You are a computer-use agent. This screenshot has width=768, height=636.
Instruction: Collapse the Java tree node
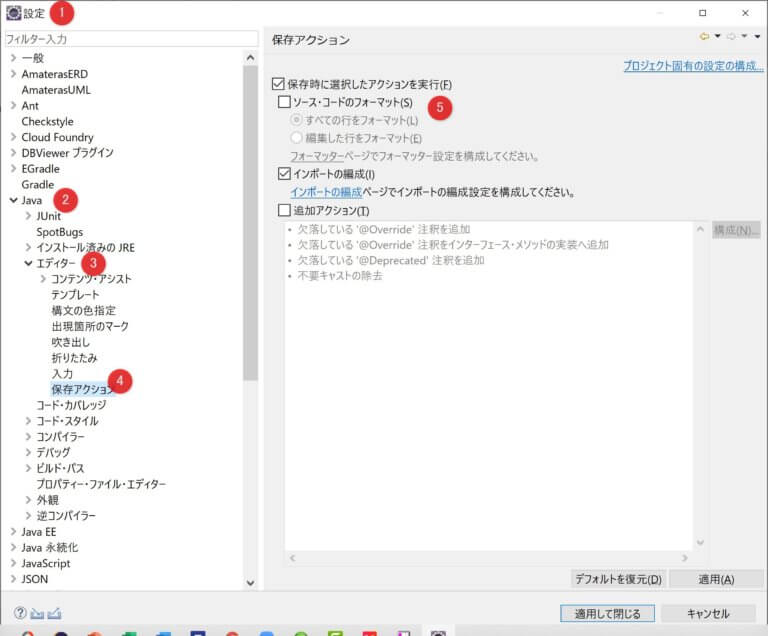tap(13, 201)
